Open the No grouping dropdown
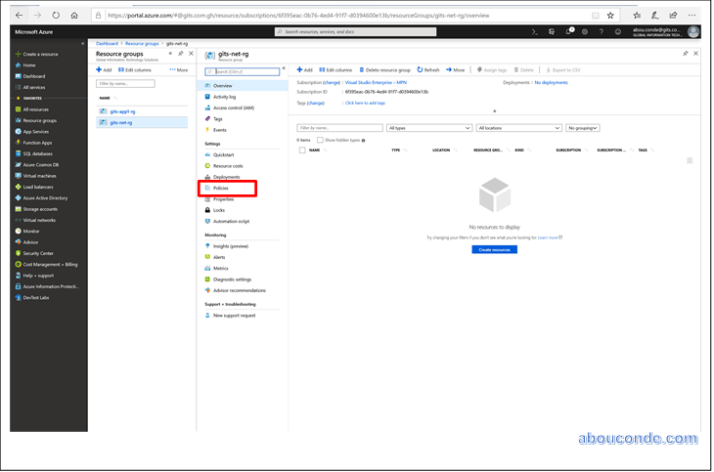Screen dimensions: 714x472 [x=582, y=128]
